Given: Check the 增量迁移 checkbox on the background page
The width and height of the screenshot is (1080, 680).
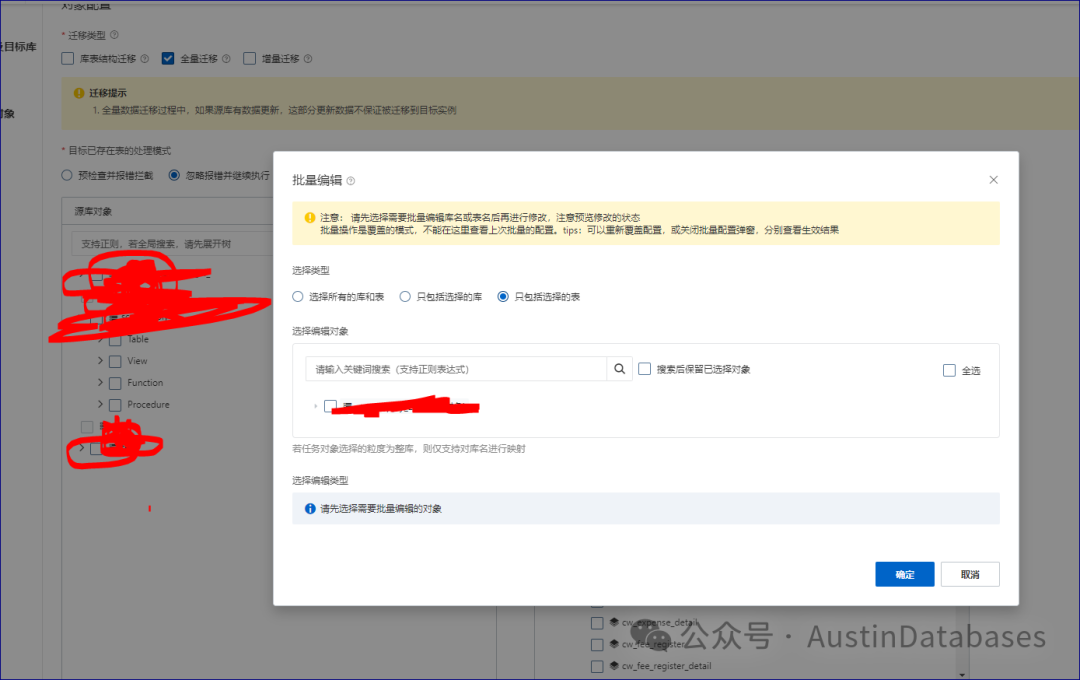Looking at the screenshot, I should [x=249, y=59].
